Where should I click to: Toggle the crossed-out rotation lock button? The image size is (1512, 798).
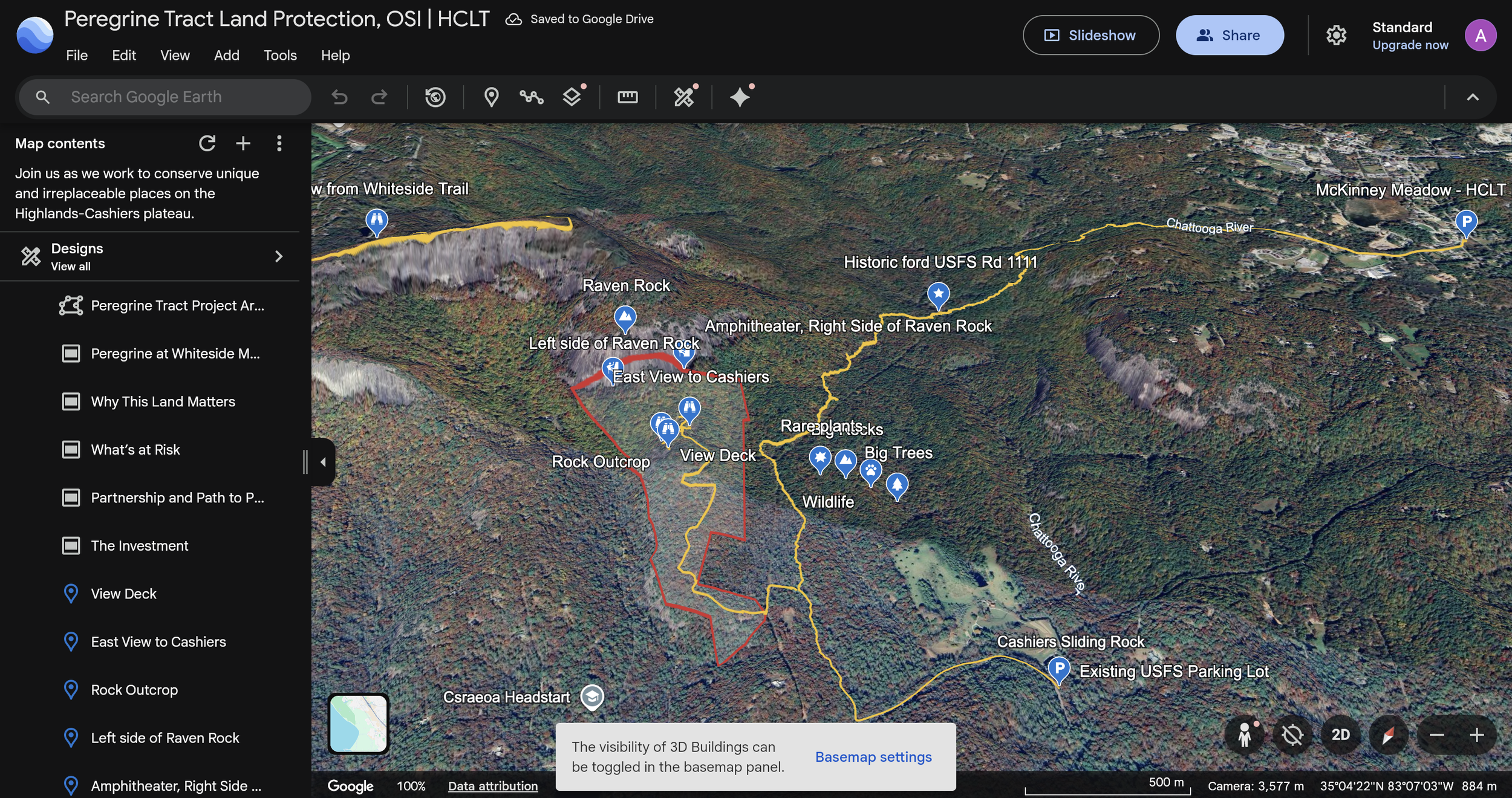coord(1292,735)
